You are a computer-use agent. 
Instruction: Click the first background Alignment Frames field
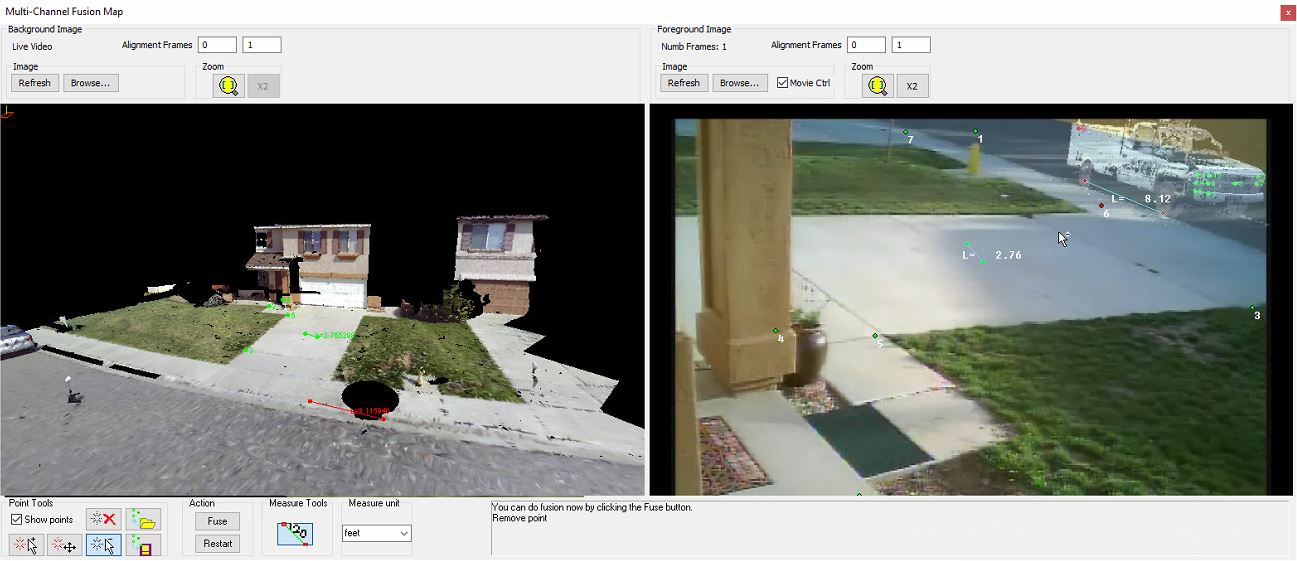click(x=217, y=45)
